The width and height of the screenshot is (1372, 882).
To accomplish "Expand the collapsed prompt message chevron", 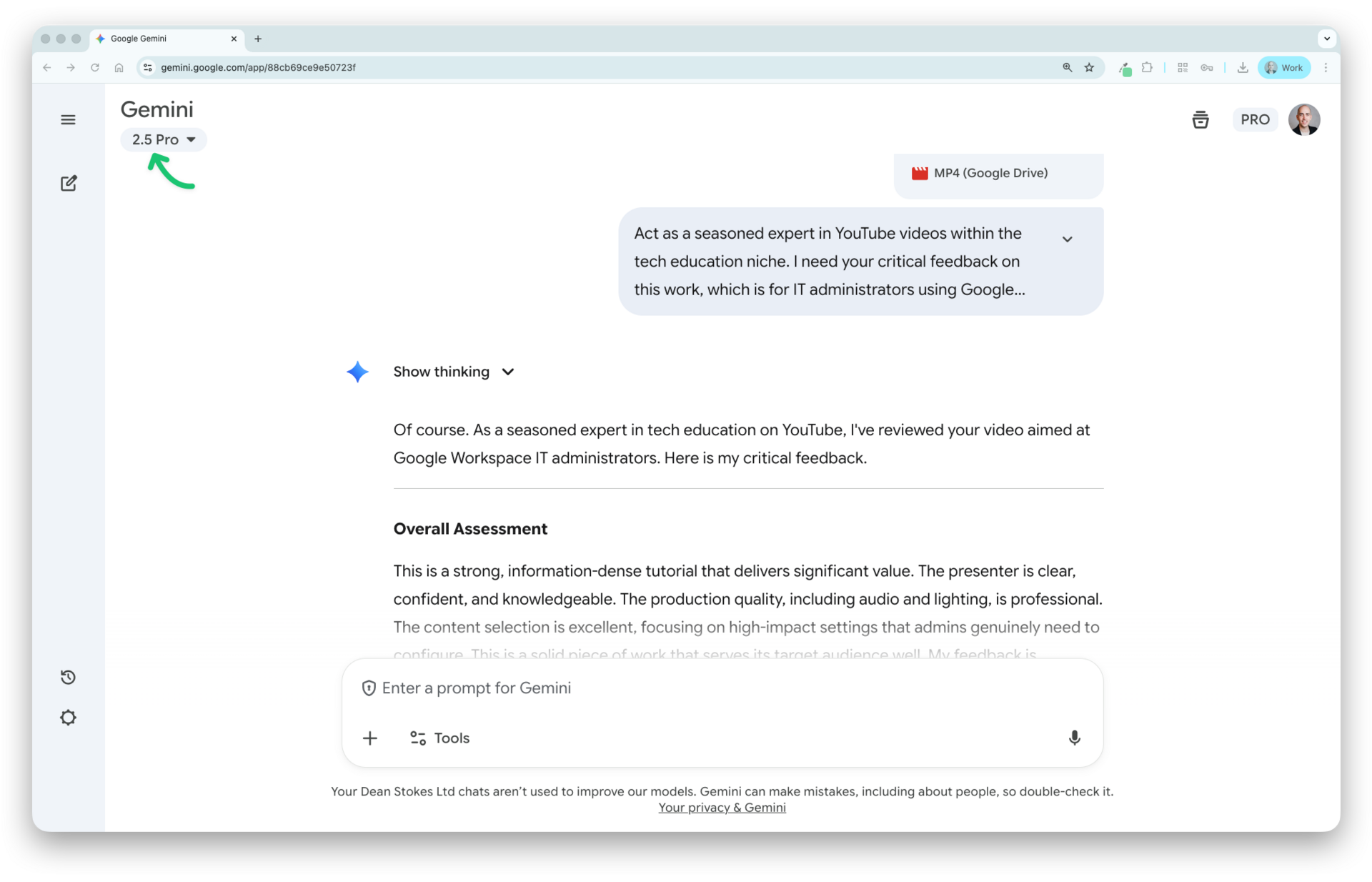I will (x=1067, y=239).
